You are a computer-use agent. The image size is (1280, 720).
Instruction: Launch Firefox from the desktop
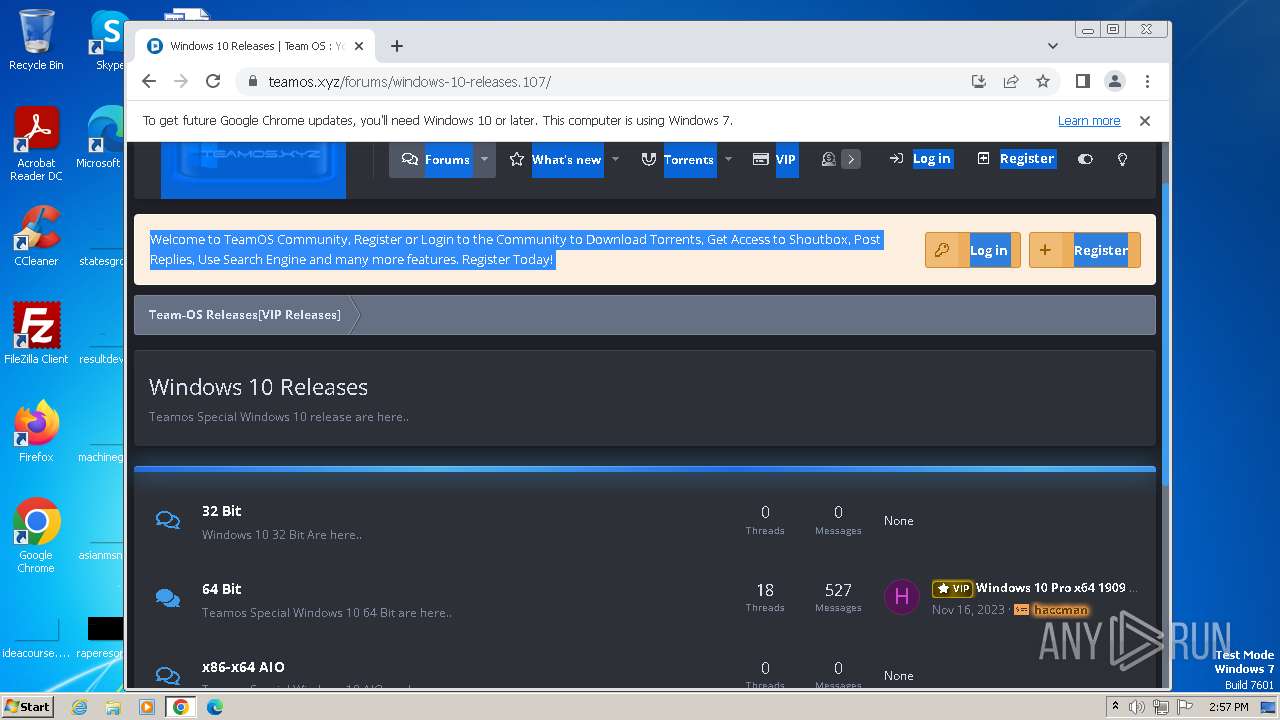36,432
